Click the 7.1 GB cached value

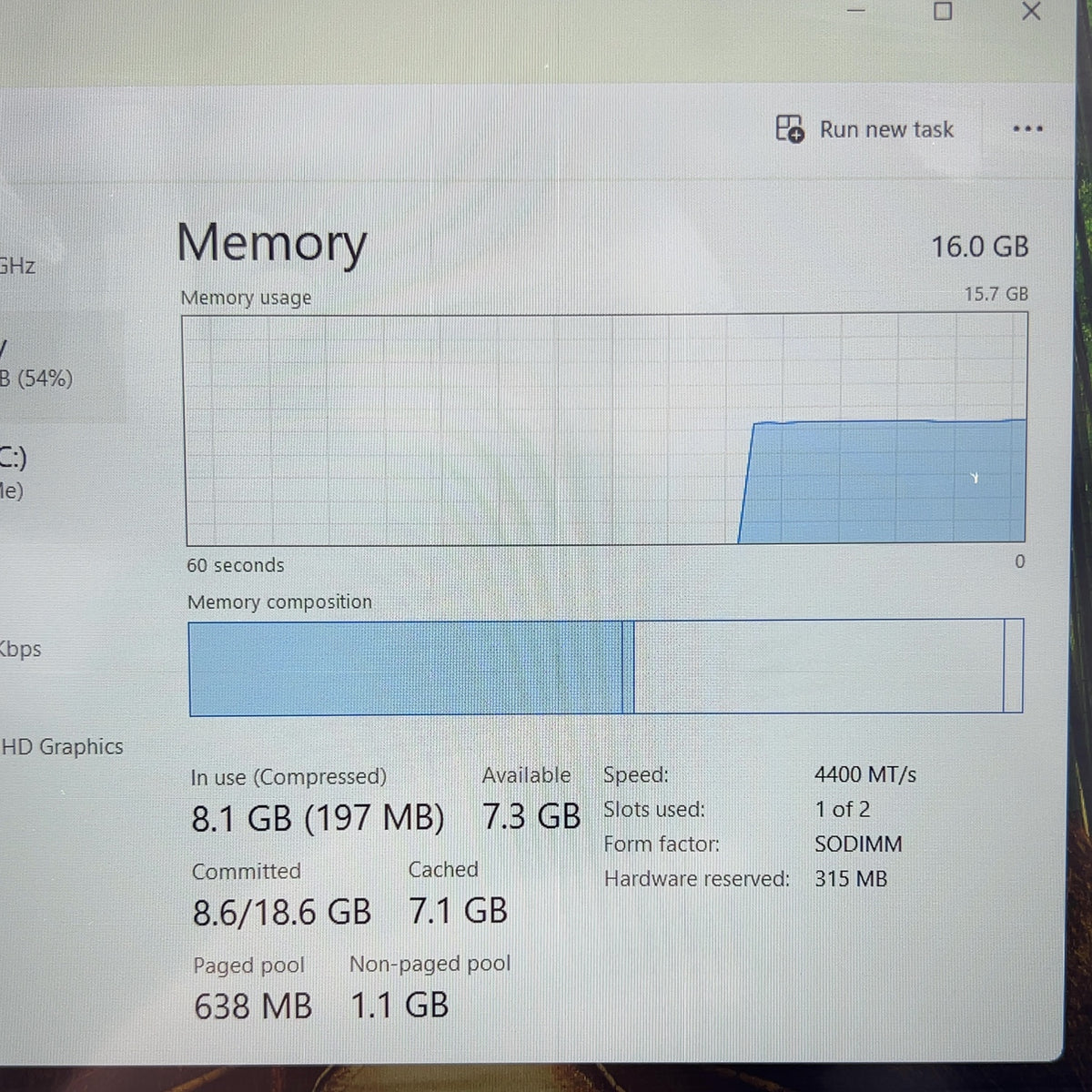pyautogui.click(x=459, y=910)
